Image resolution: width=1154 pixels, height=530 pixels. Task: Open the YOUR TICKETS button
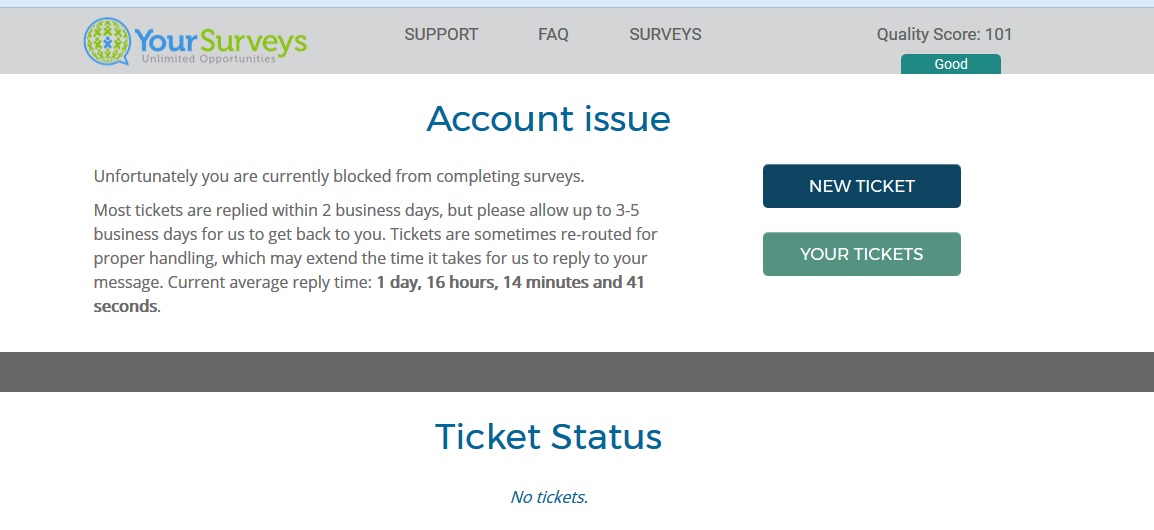tap(861, 254)
